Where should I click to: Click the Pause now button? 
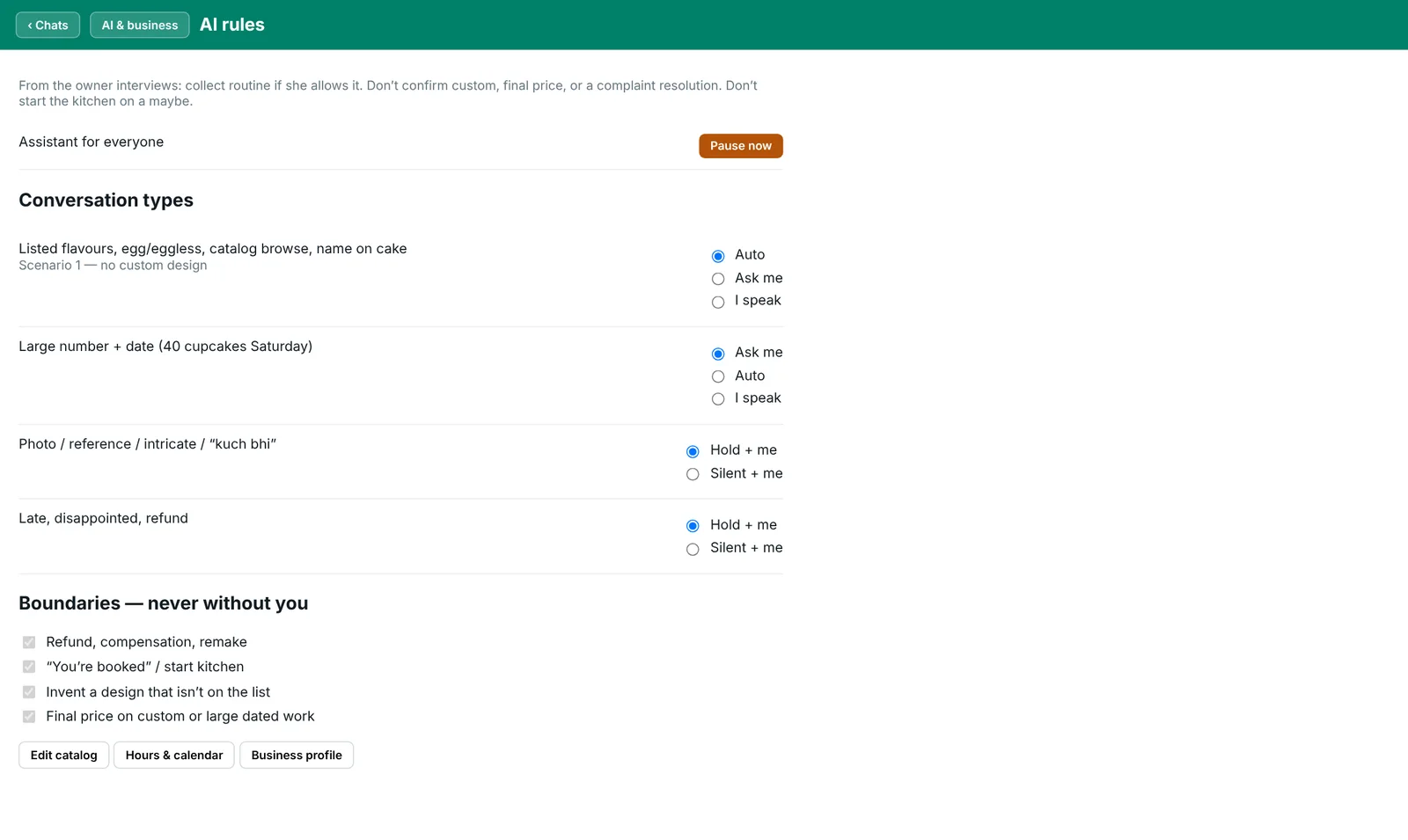740,146
